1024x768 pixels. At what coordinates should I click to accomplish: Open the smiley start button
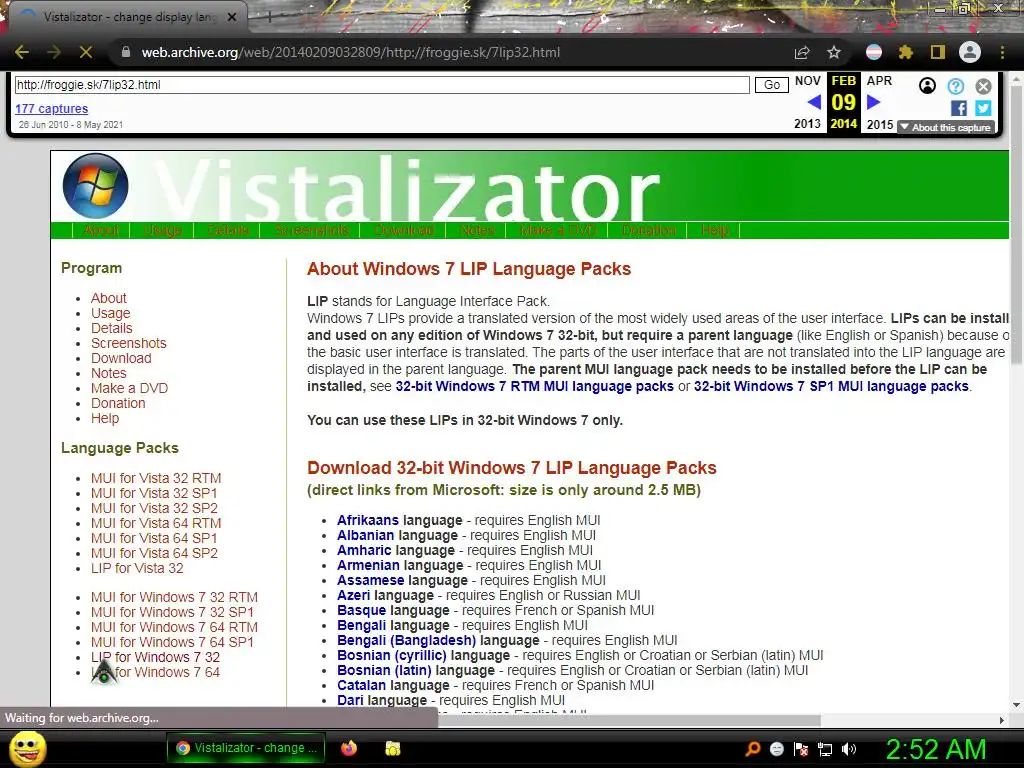(28, 748)
